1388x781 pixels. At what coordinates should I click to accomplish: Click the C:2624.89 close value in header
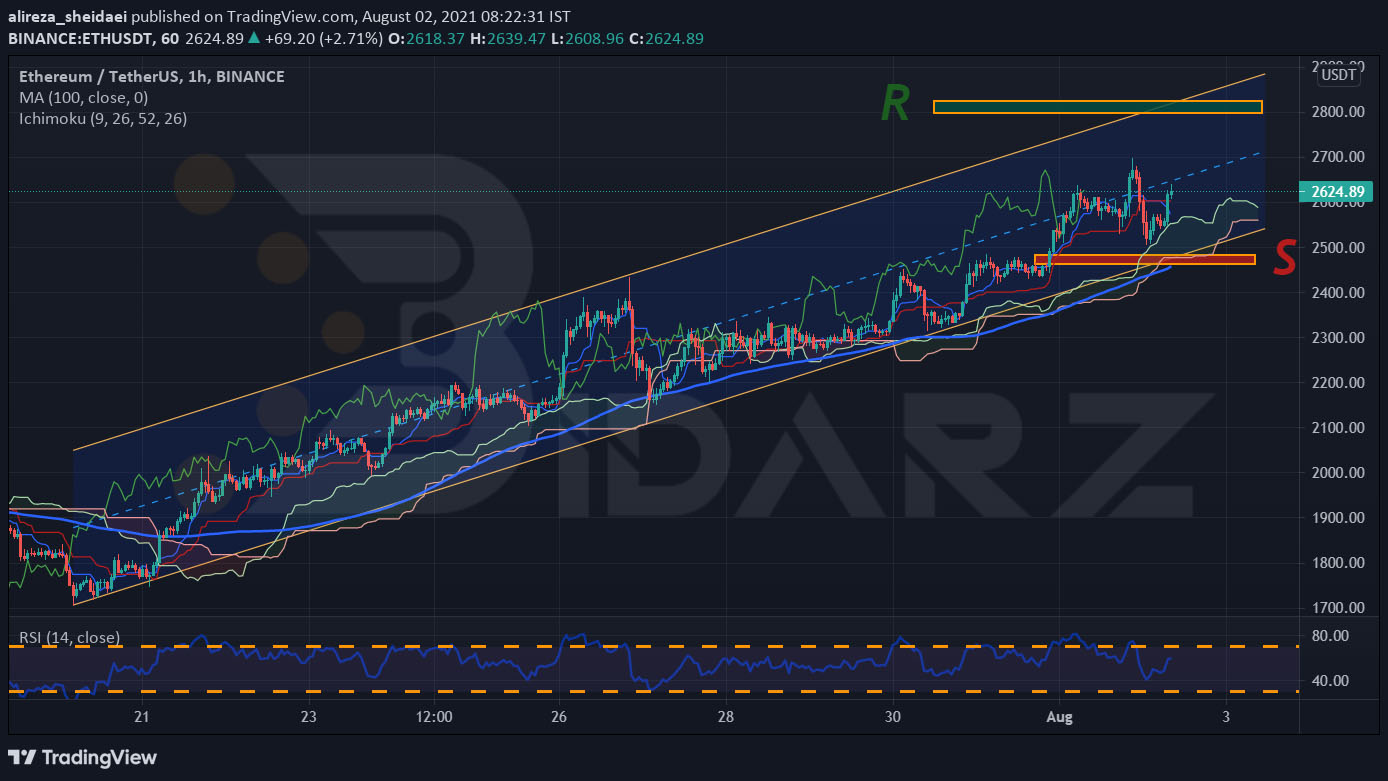668,38
